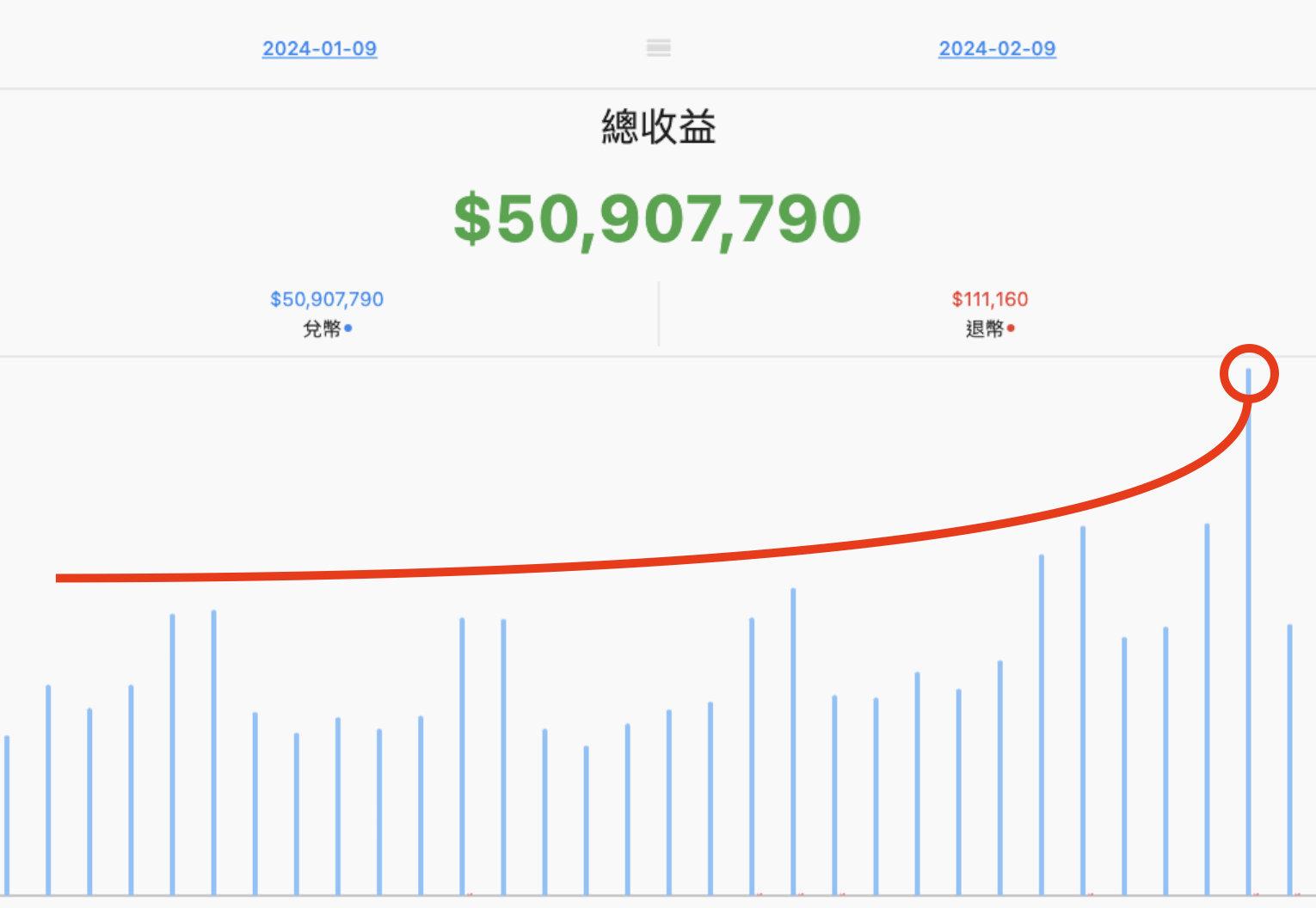
Task: Click the red $111,160 退幣 value
Action: (x=990, y=299)
